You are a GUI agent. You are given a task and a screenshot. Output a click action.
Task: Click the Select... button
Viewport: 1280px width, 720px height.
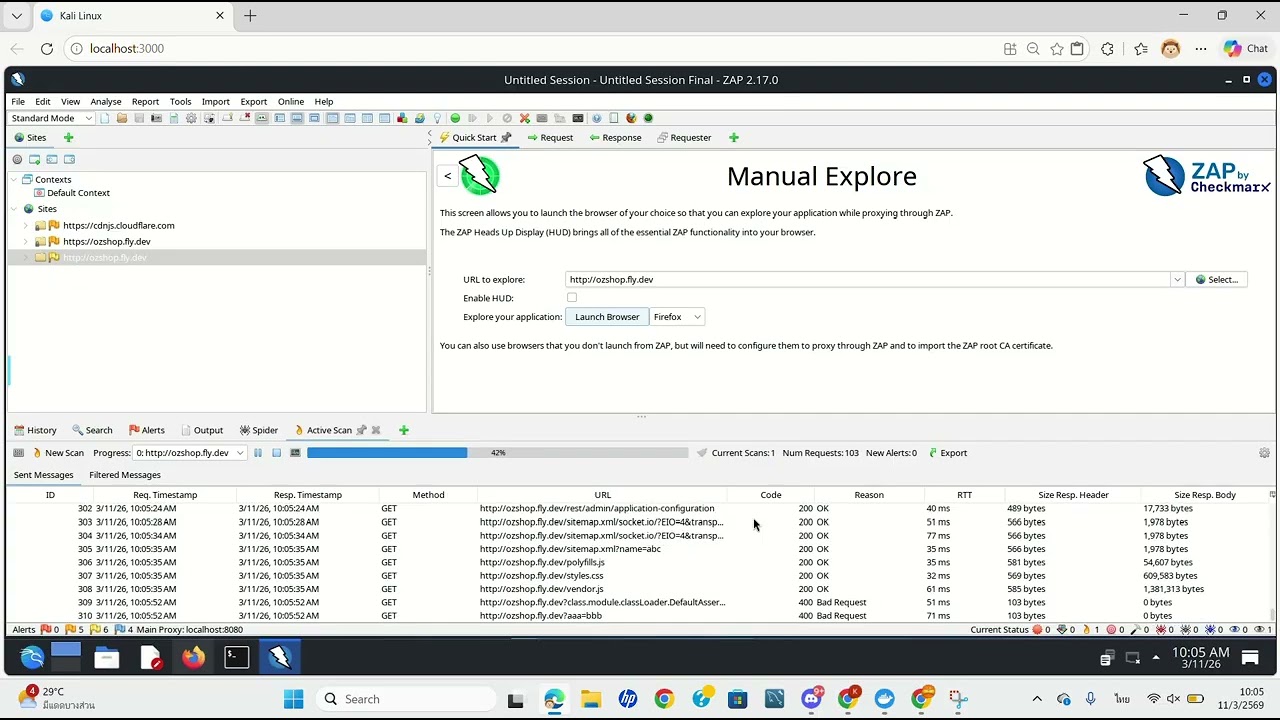[1217, 280]
